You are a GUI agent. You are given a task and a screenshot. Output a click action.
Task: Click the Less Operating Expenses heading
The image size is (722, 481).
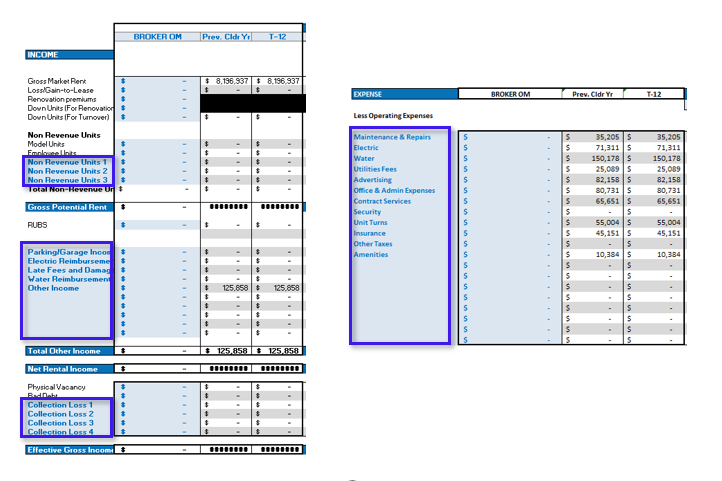click(393, 116)
